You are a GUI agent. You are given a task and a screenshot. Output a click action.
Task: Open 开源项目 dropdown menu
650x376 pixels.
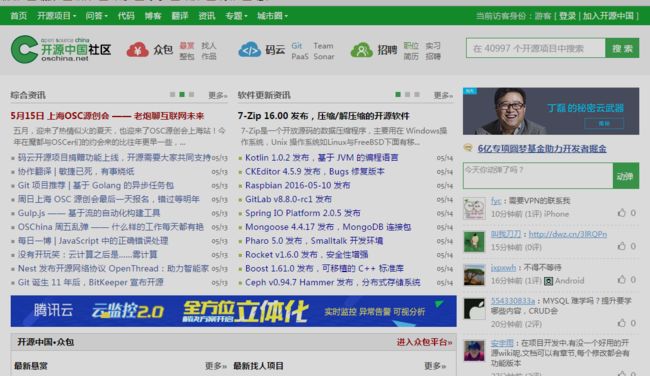[56, 16]
